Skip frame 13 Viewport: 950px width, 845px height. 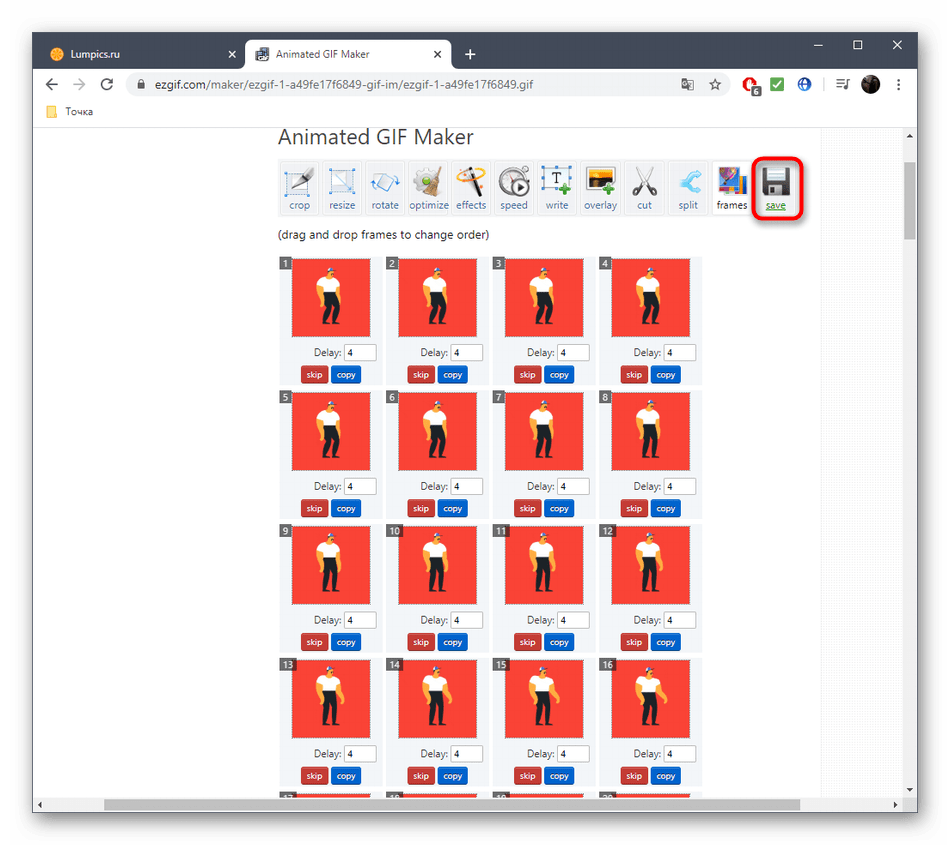click(314, 777)
